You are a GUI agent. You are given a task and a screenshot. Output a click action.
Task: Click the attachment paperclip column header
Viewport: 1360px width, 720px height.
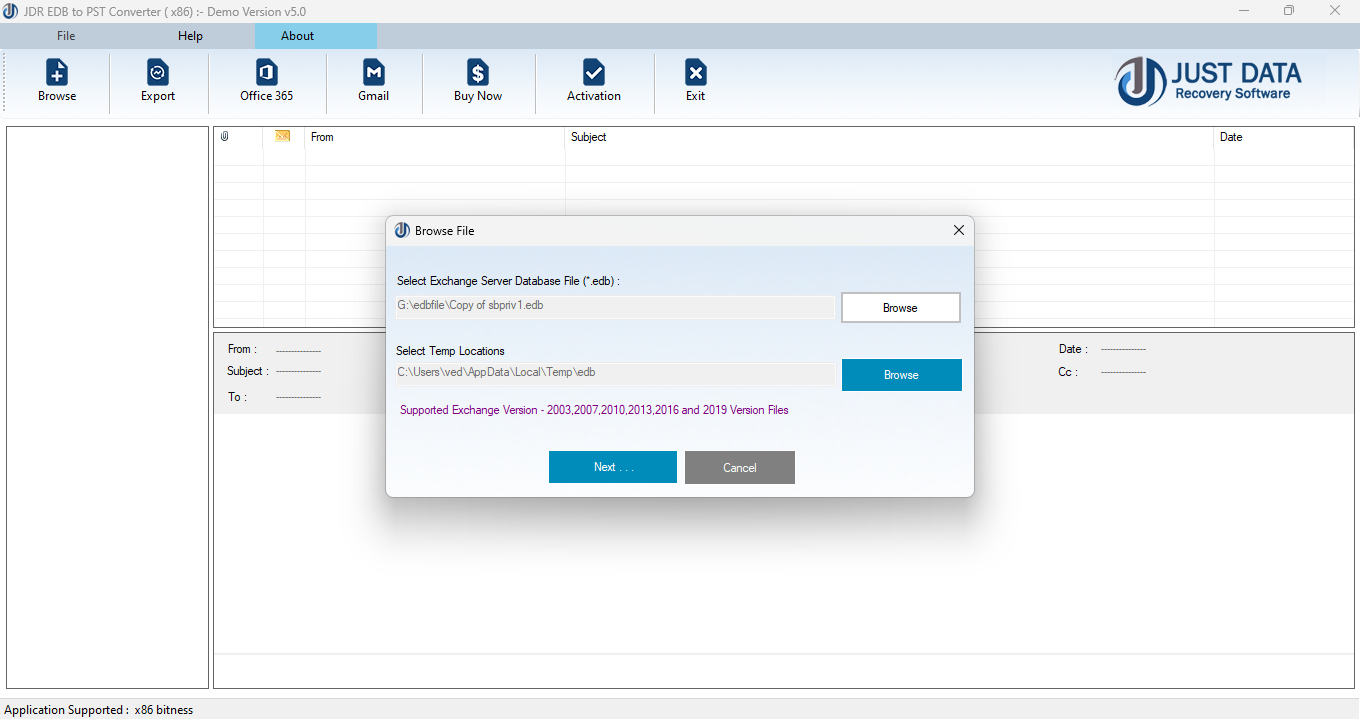224,137
